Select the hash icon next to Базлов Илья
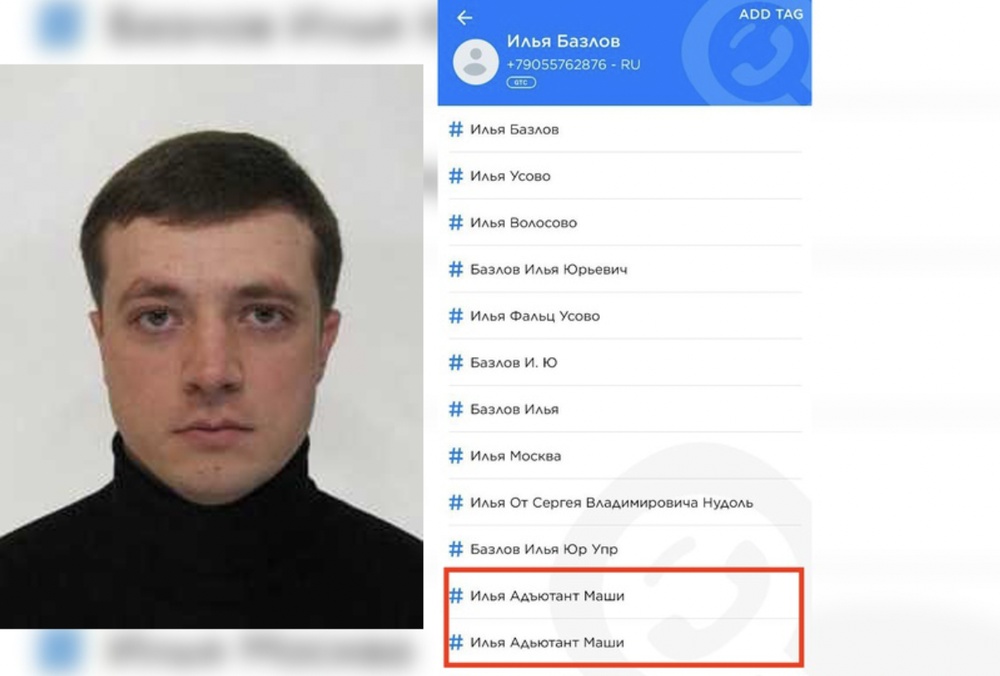 click(455, 409)
